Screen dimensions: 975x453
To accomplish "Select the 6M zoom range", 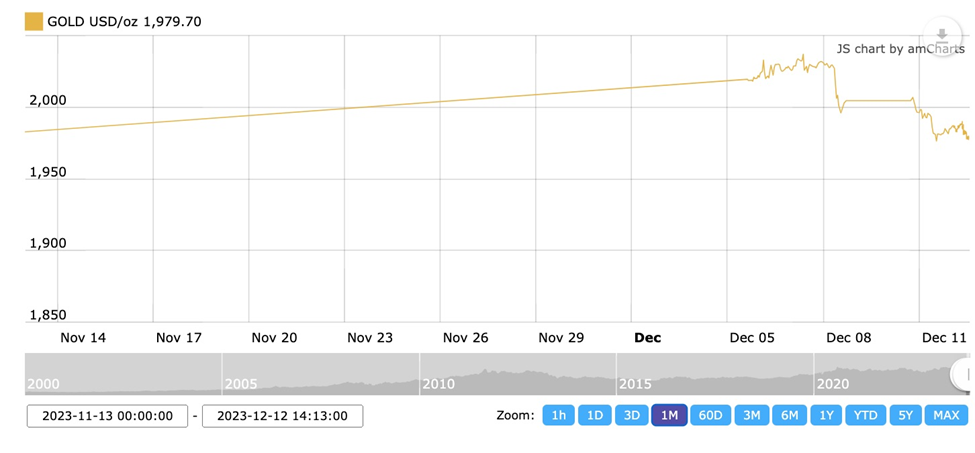I will (x=790, y=415).
